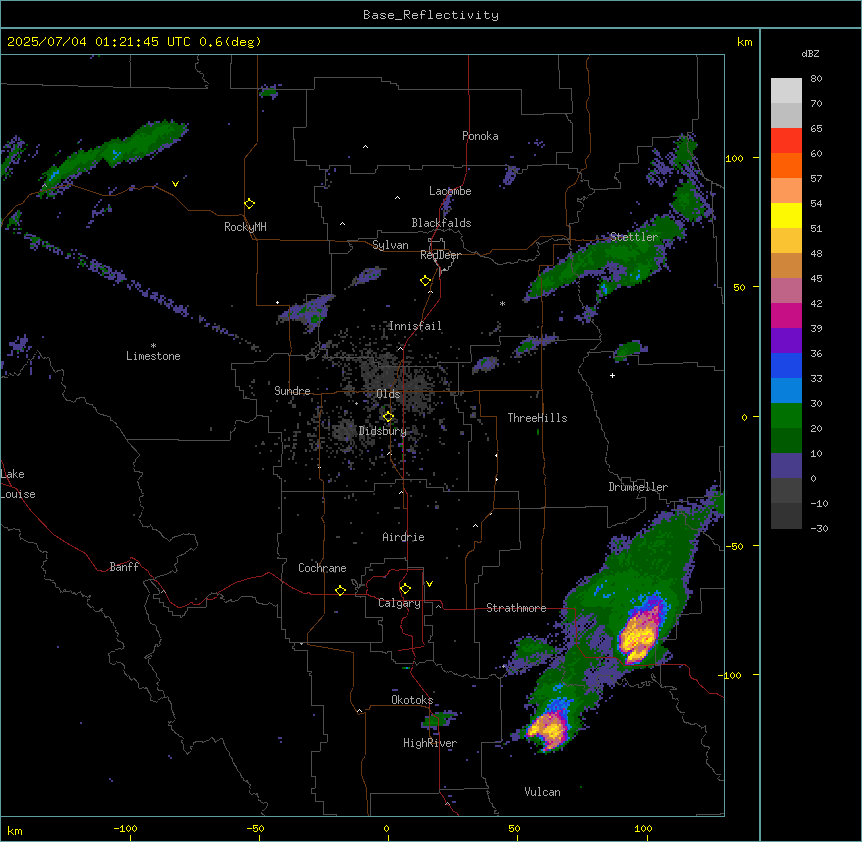Image resolution: width=862 pixels, height=842 pixels.
Task: Pick the orange 60-57 dBZ legend swatch
Action: click(786, 165)
